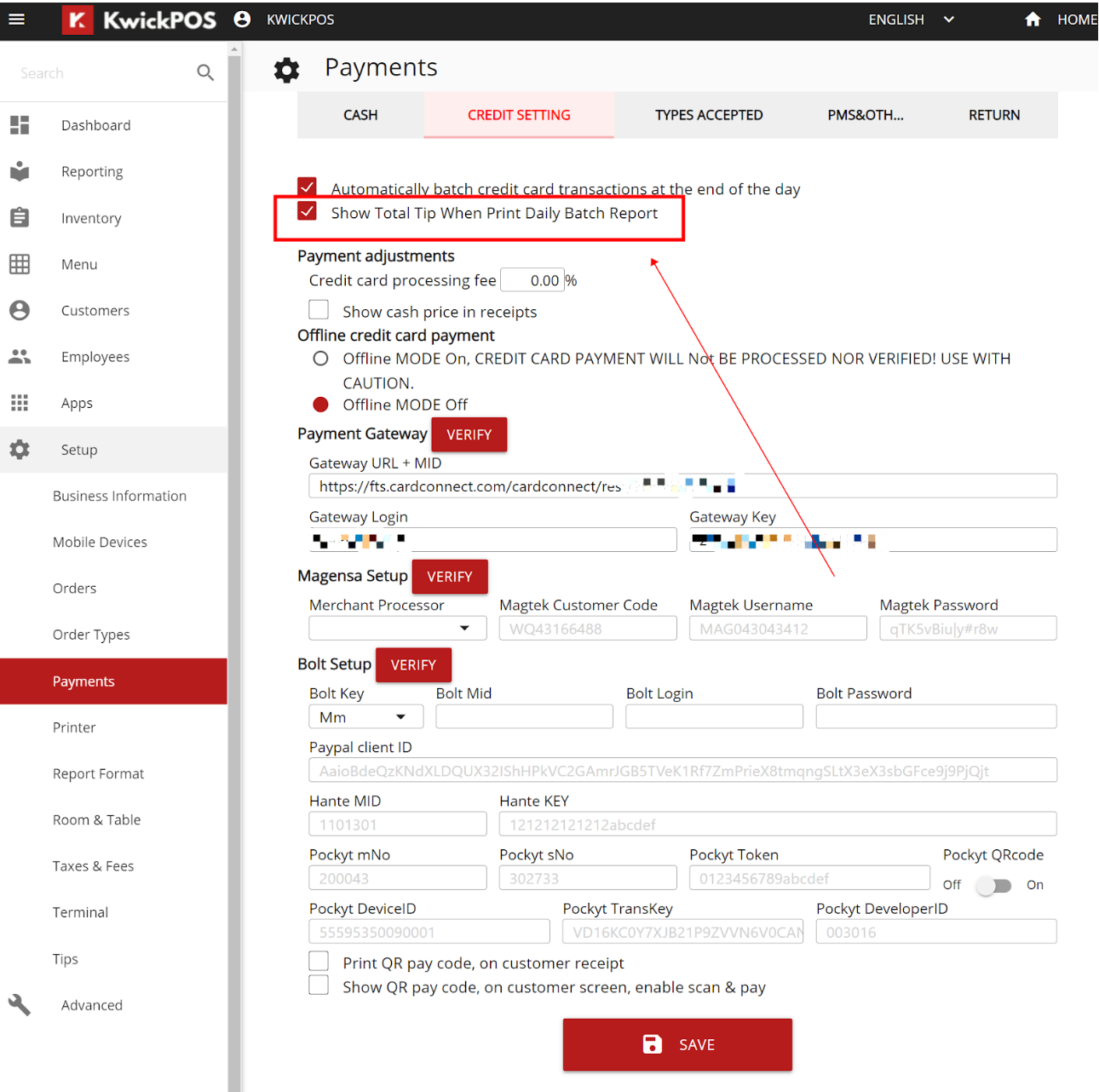Click the Pockyt Token field
Viewport: 1099px width, 1092px height.
(809, 877)
